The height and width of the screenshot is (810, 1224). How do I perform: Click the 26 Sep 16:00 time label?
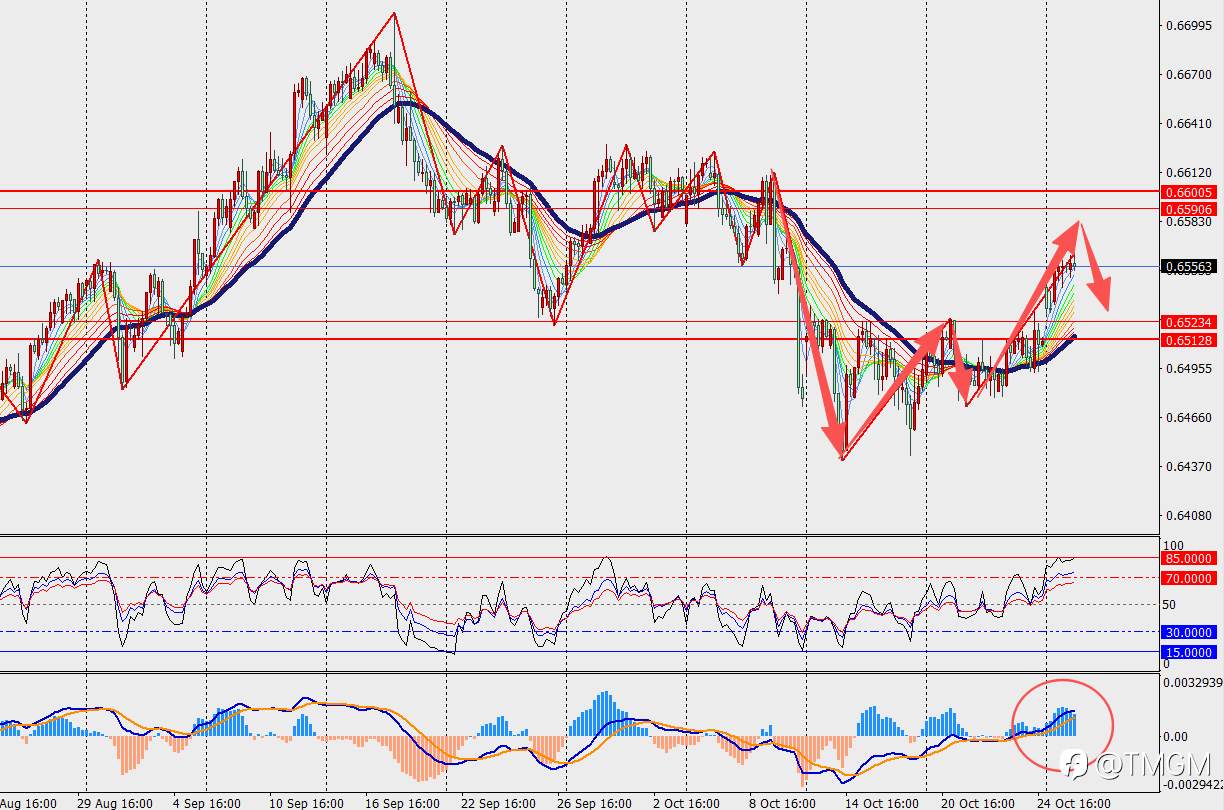[x=593, y=803]
